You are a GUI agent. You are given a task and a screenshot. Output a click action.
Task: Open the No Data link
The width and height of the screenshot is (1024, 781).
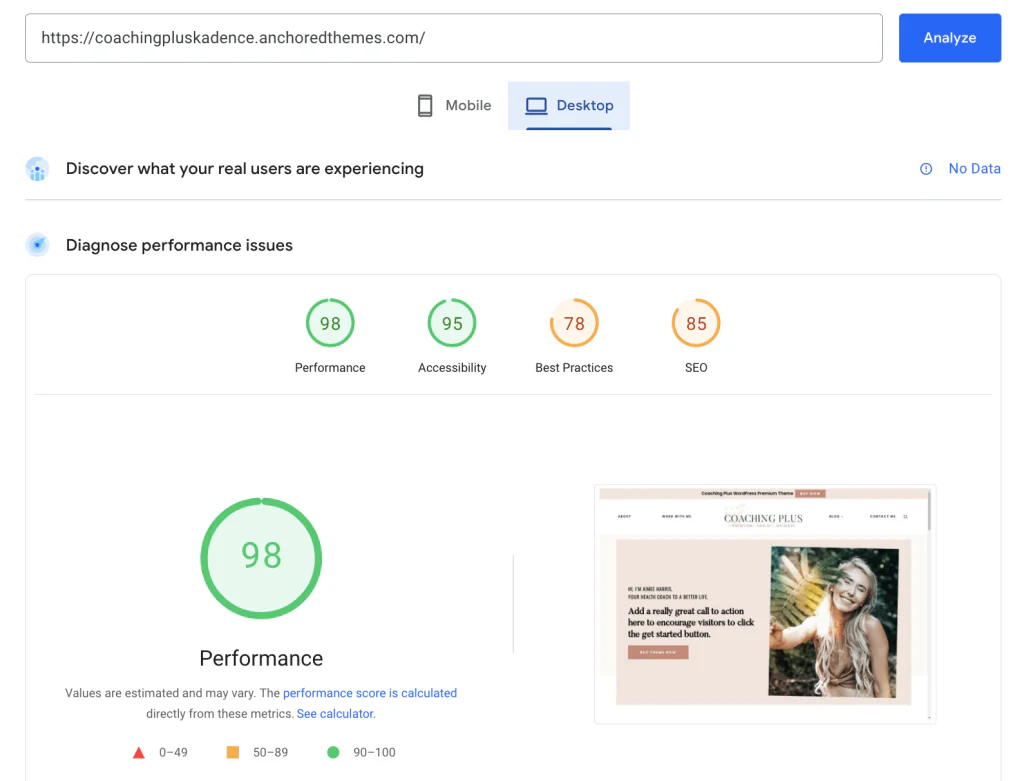974,168
